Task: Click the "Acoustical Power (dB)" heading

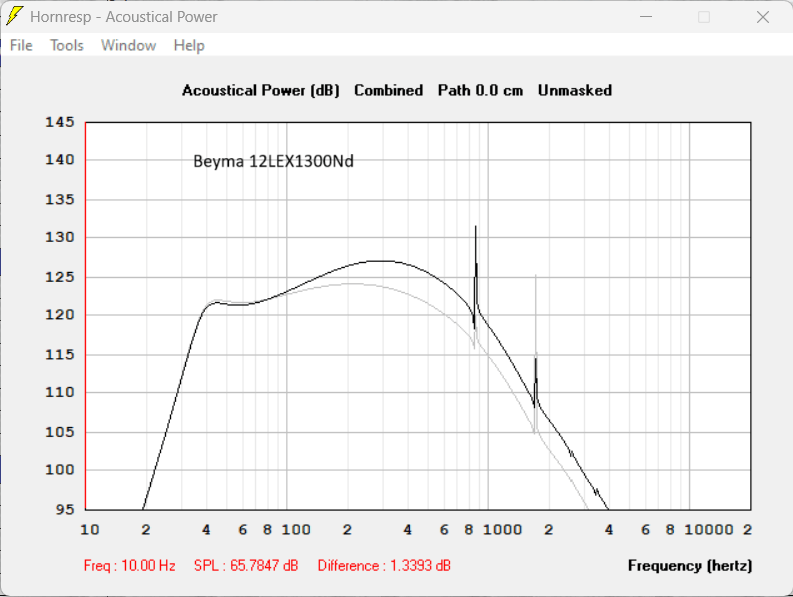Action: pos(261,91)
